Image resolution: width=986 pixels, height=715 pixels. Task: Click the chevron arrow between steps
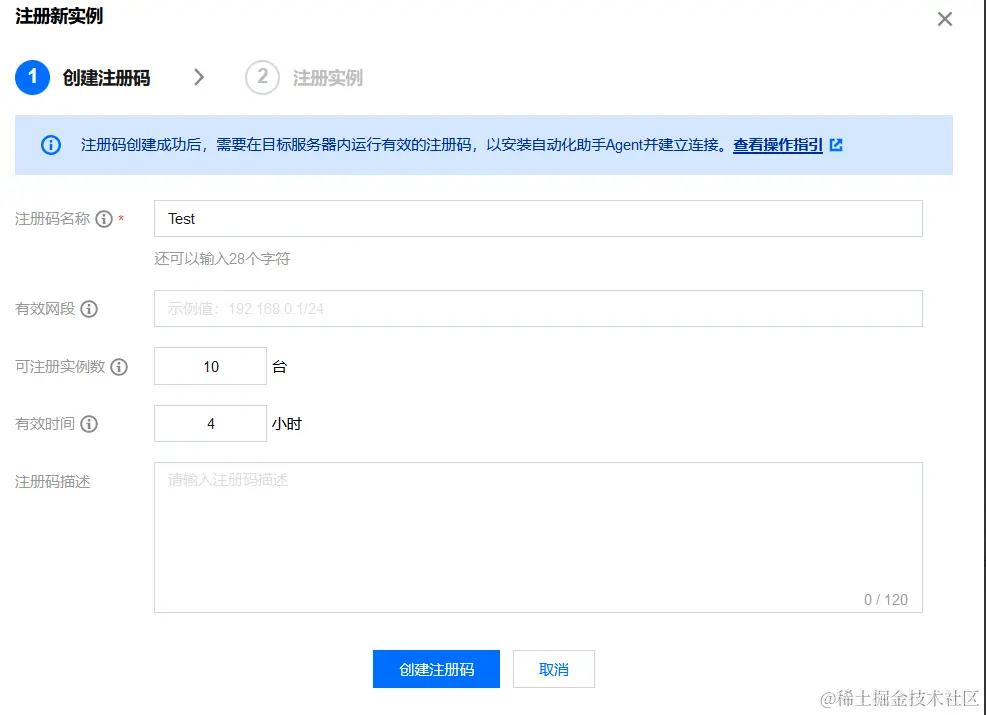199,77
